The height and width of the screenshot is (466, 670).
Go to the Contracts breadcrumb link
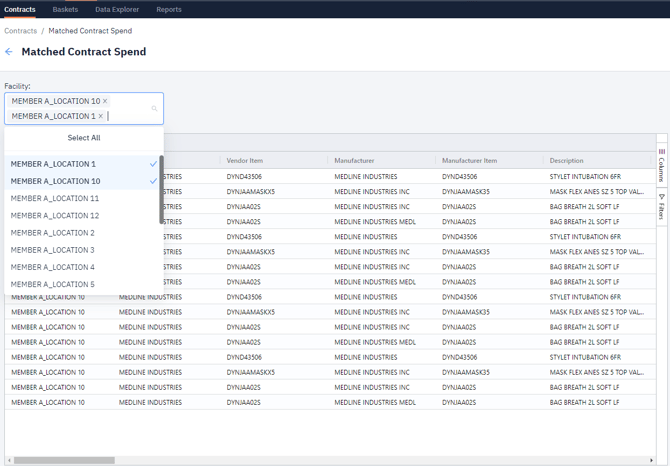(x=20, y=31)
